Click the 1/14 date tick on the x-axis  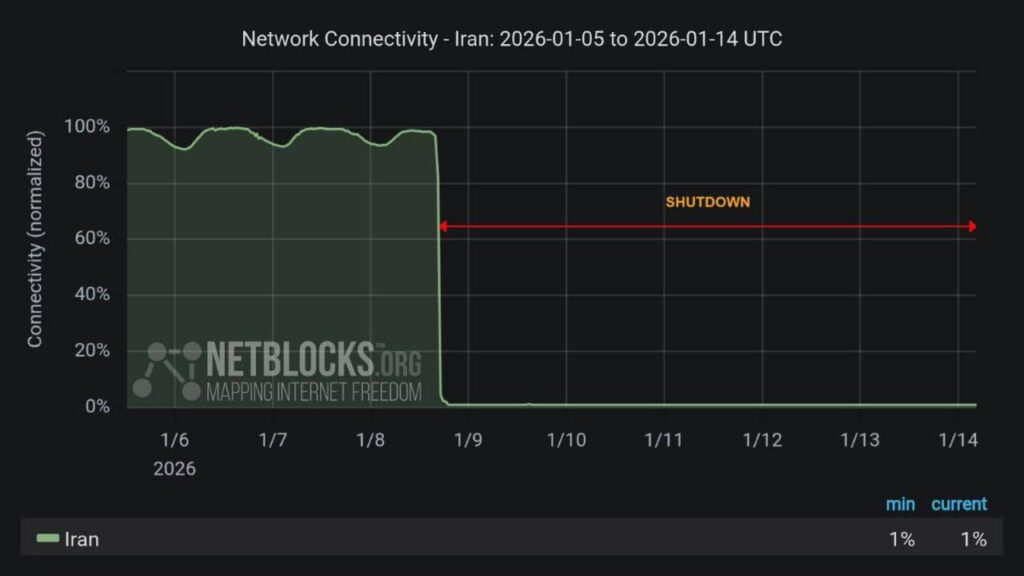[958, 440]
